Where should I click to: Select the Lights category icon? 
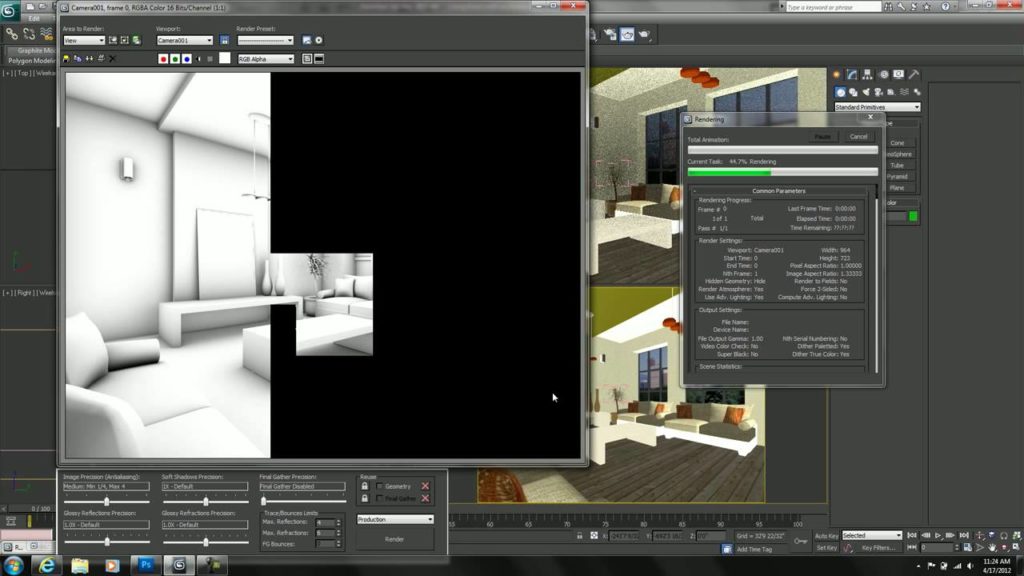[x=867, y=92]
